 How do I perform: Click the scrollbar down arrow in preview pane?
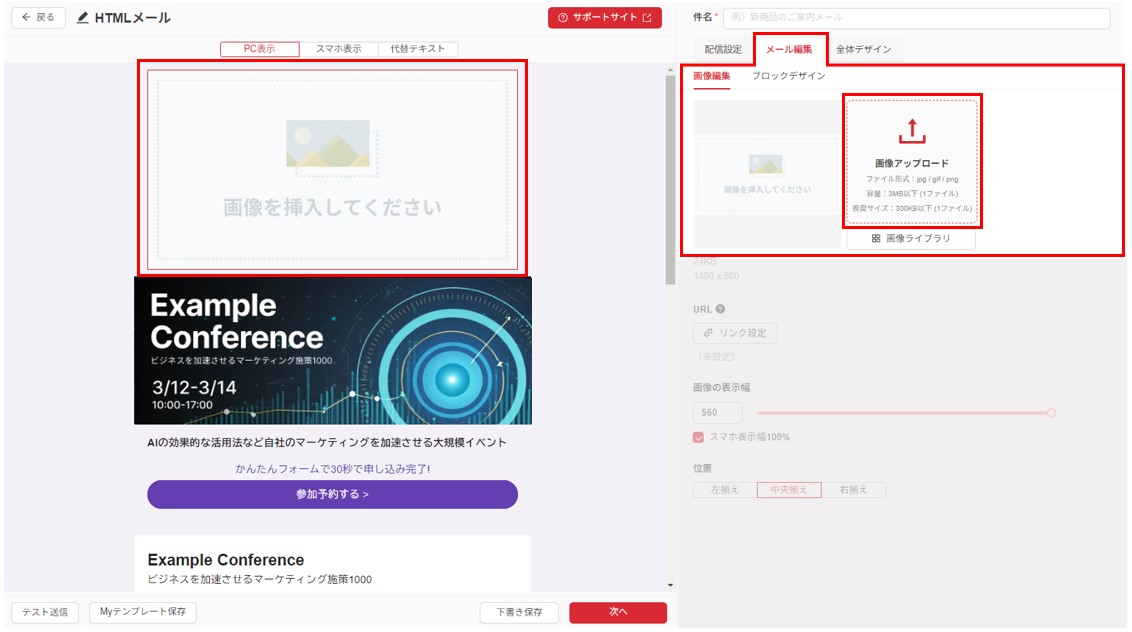click(x=670, y=586)
